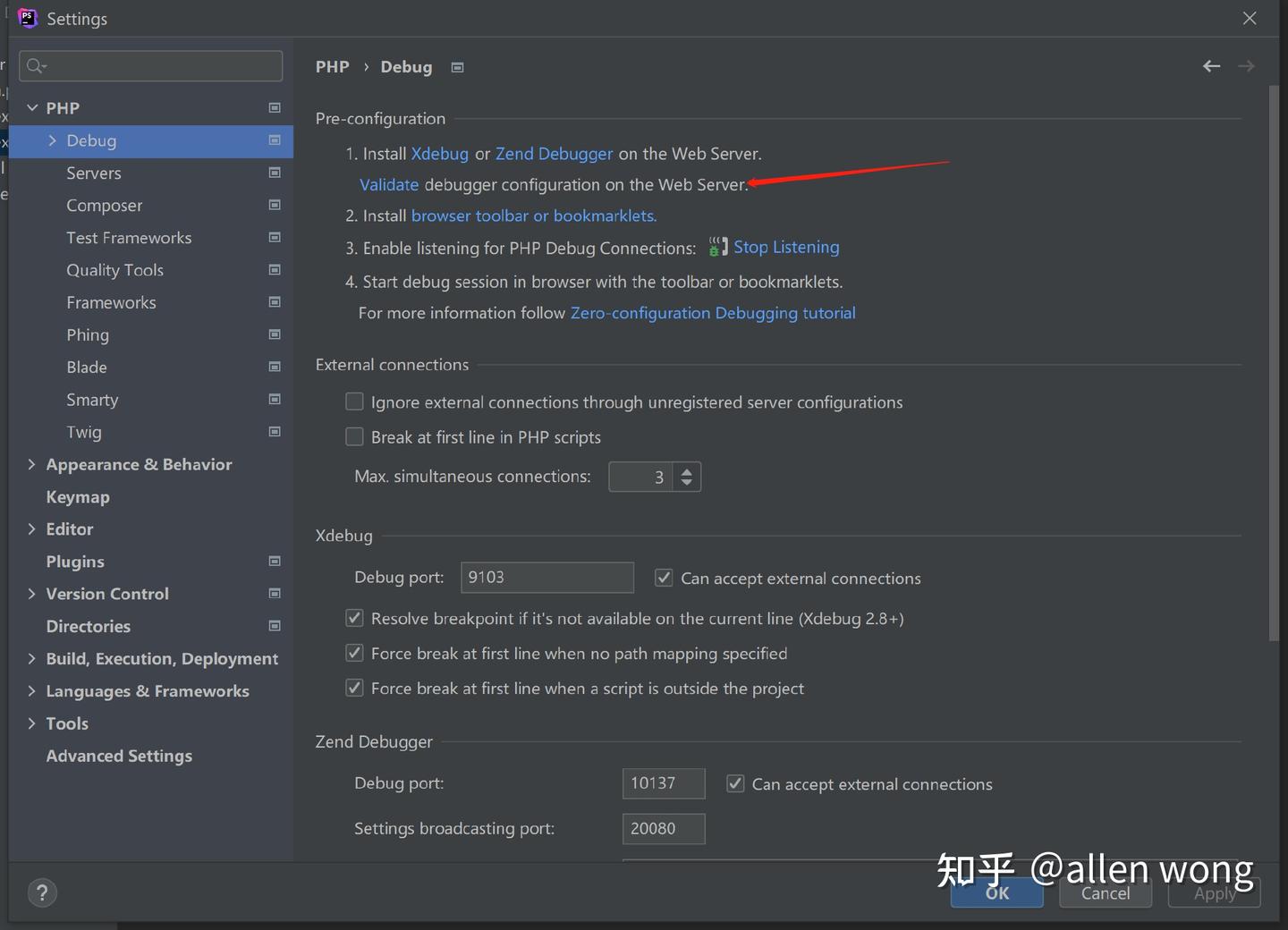Screen dimensions: 1288x930
Task: Expand Build, Execution, Deployment section
Action: click(x=32, y=658)
